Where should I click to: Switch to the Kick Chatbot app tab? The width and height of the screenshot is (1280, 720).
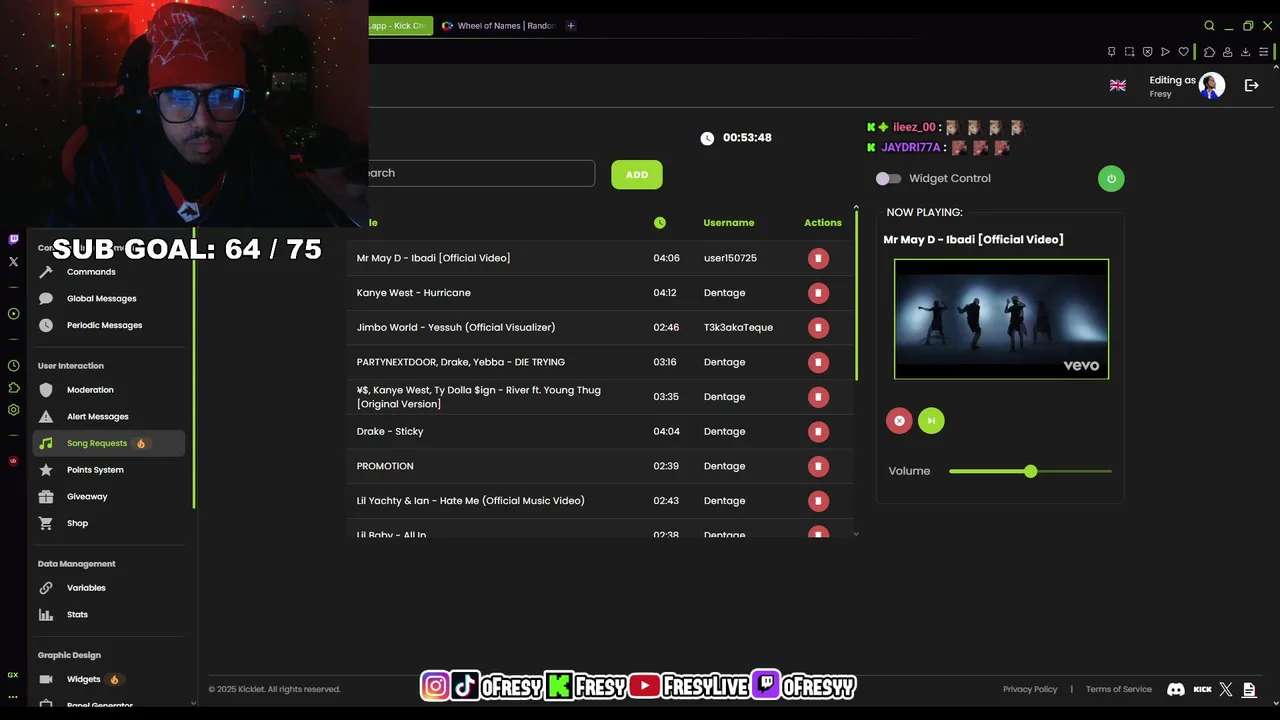(x=400, y=26)
